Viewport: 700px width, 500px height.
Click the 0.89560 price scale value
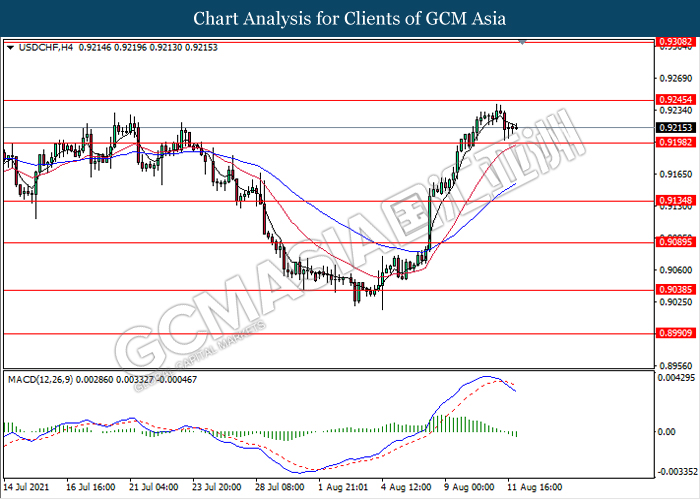(x=676, y=366)
